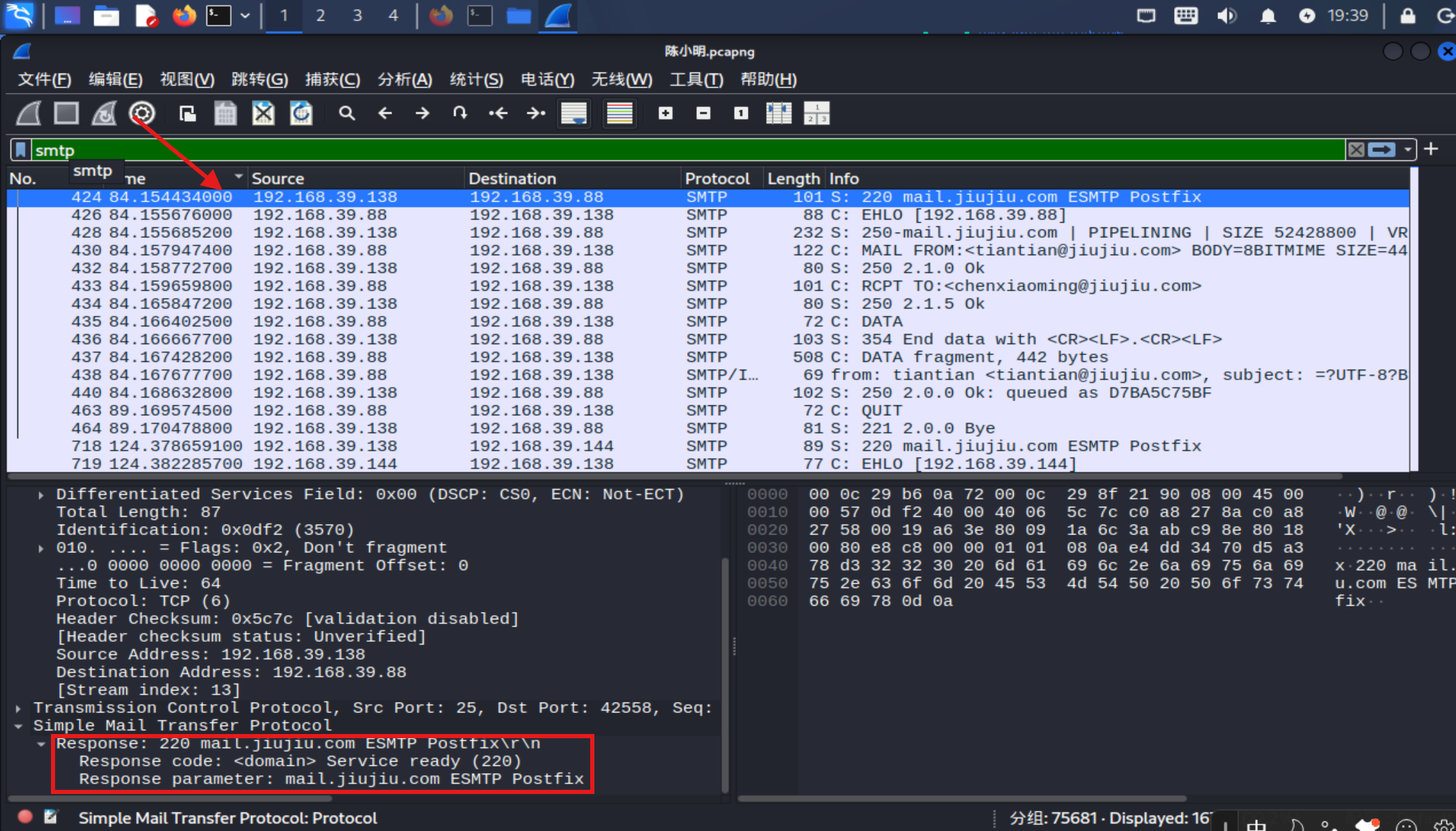Click the find packet magnifier icon
The image size is (1456, 831).
tap(347, 113)
